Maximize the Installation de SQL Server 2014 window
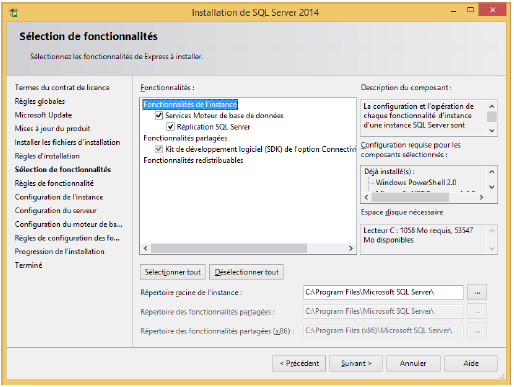Image resolution: width=514 pixels, height=387 pixels. point(470,10)
